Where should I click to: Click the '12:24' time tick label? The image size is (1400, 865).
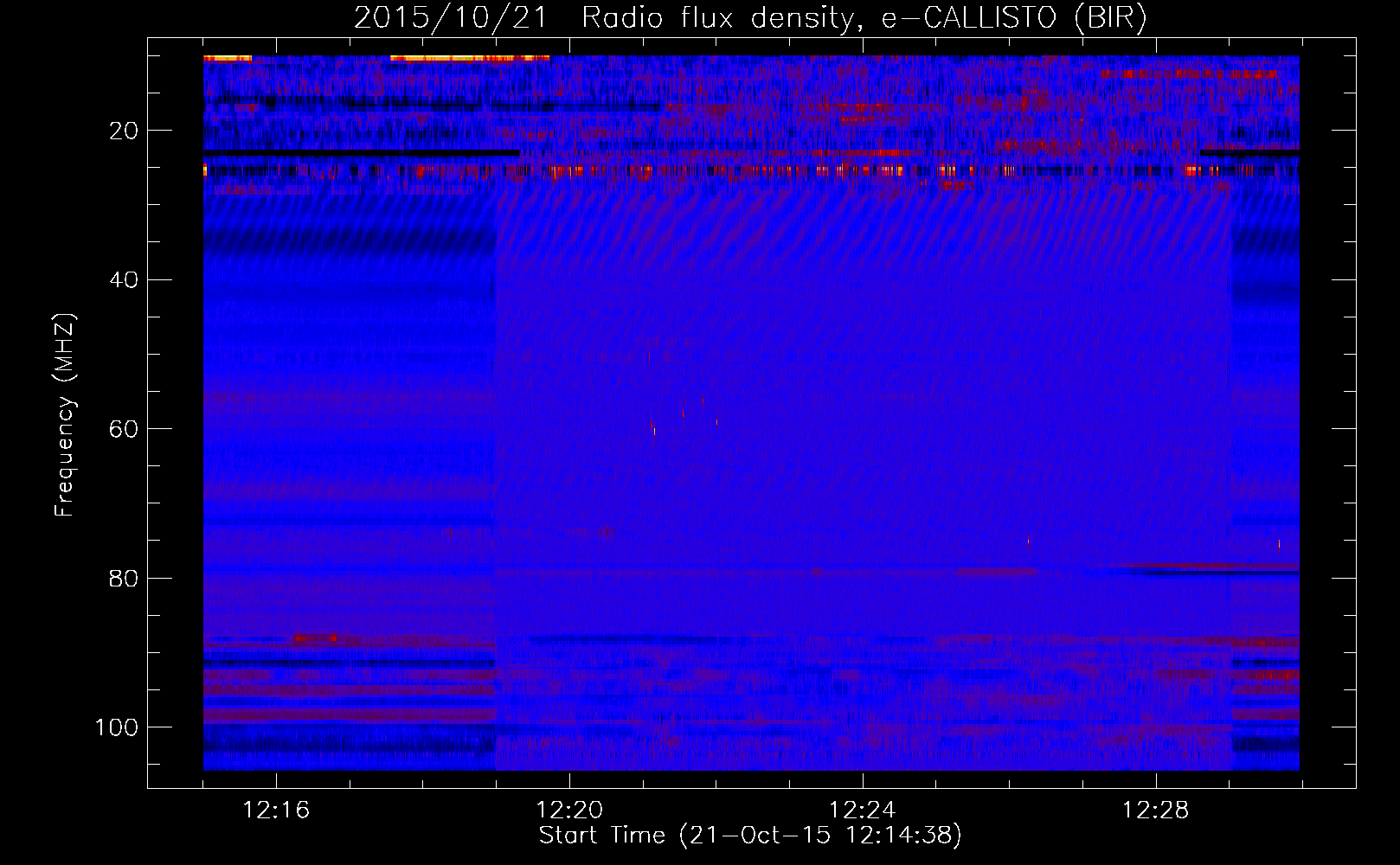(x=863, y=811)
